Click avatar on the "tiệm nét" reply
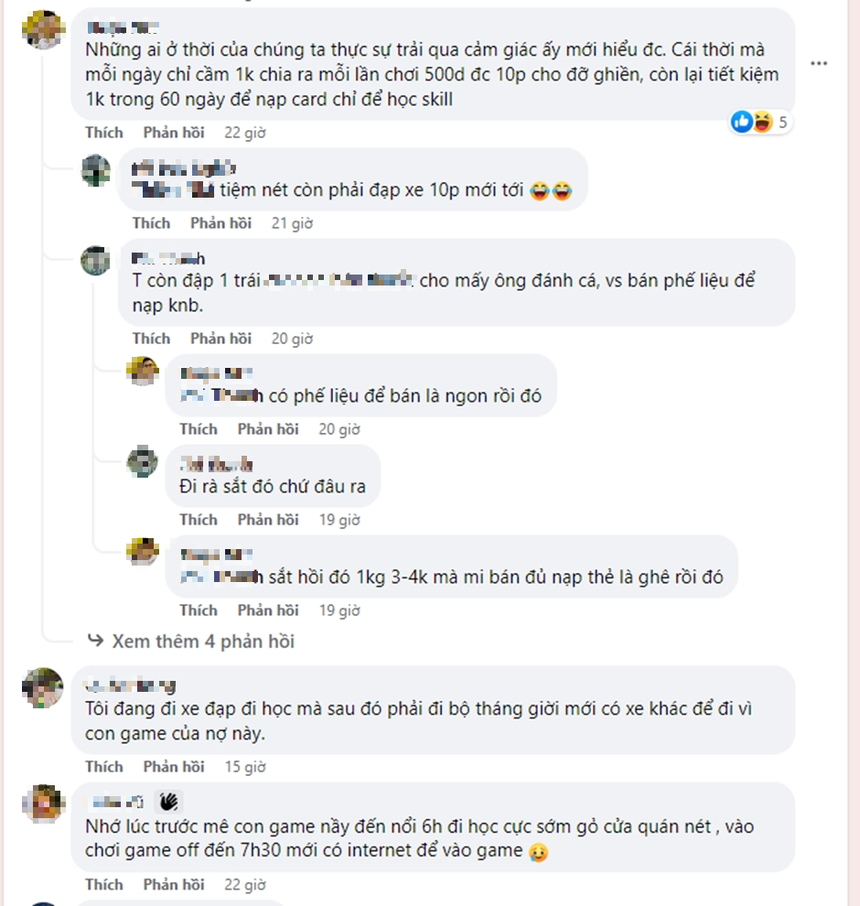 tap(96, 168)
